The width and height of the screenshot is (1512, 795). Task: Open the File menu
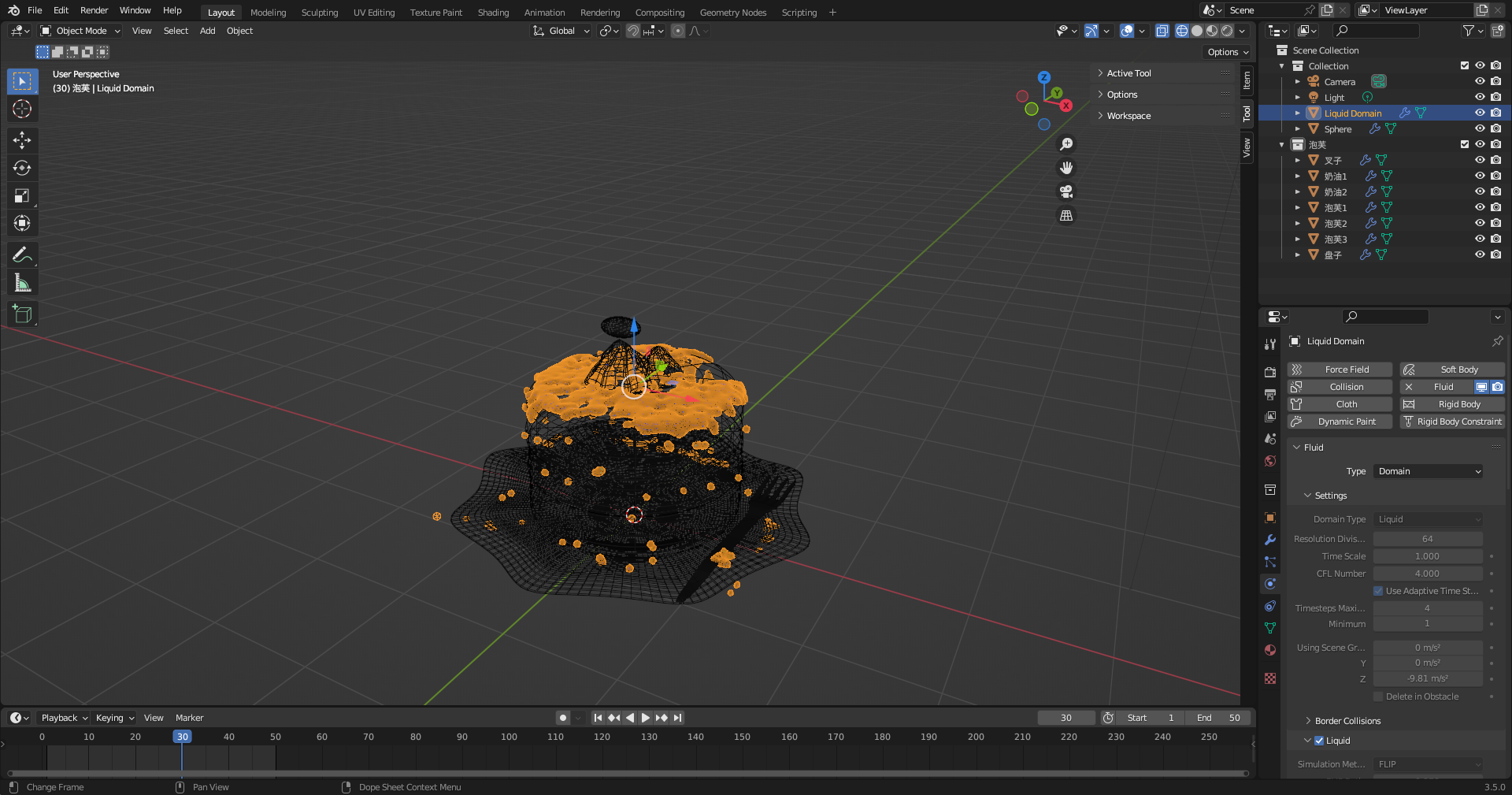pyautogui.click(x=35, y=10)
